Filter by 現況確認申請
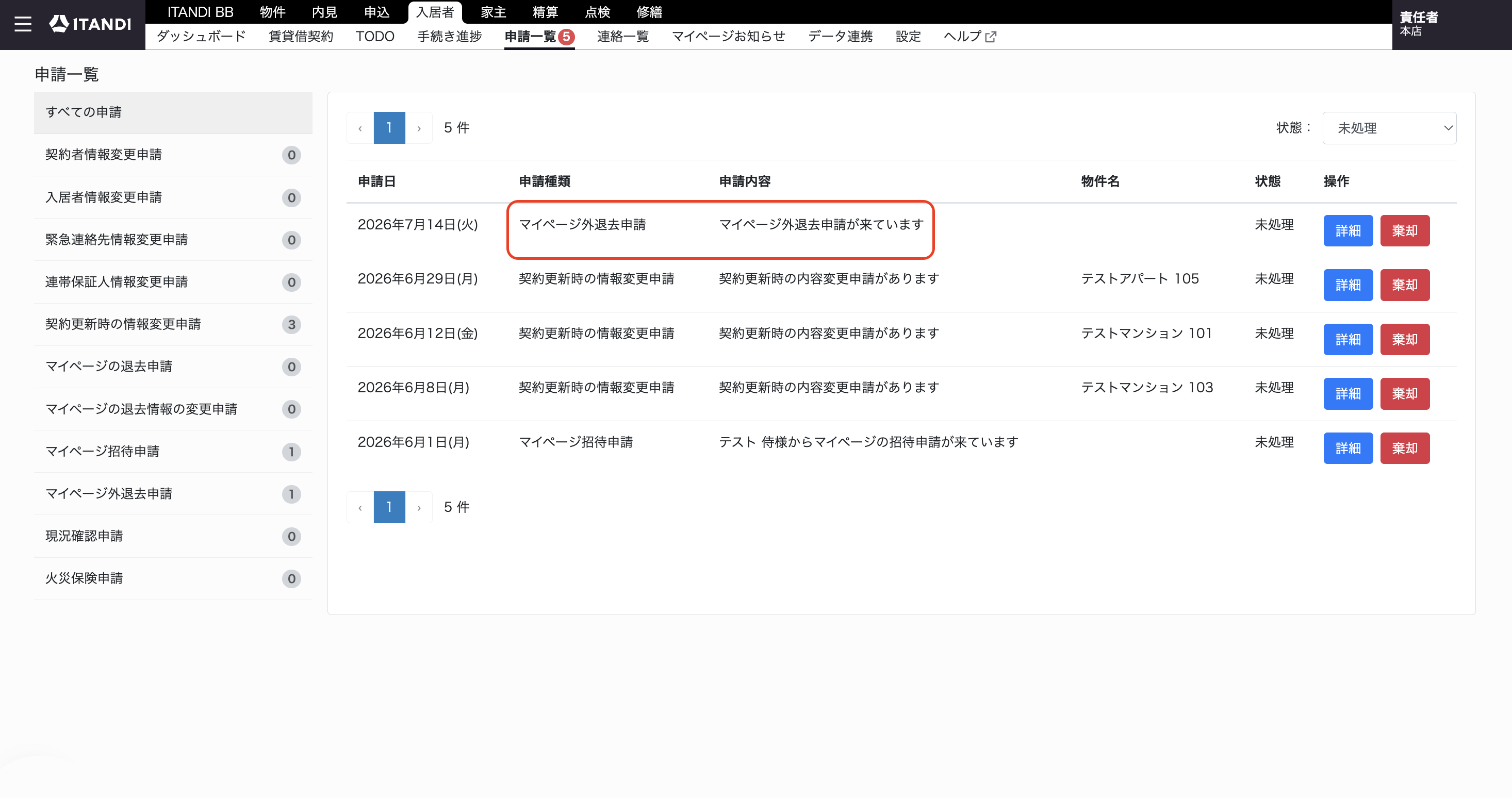 [x=173, y=536]
